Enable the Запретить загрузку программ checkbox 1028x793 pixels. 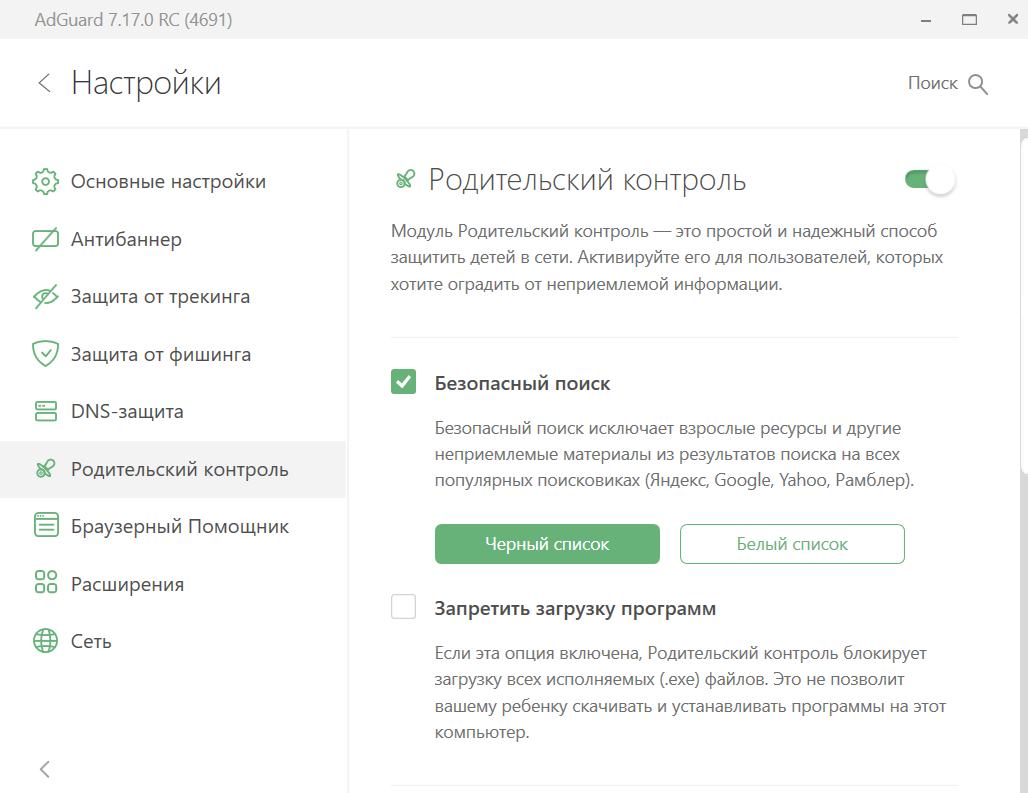tap(404, 607)
